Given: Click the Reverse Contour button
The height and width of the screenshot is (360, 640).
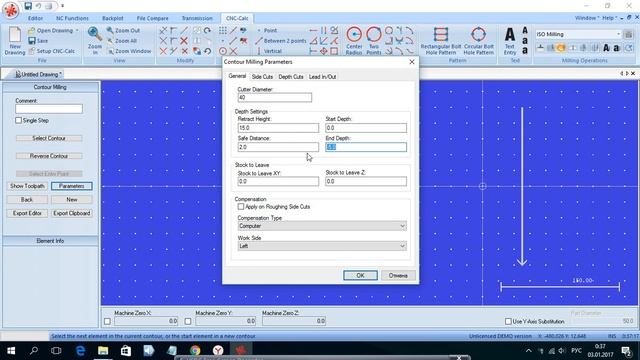Looking at the screenshot, I should pos(49,156).
